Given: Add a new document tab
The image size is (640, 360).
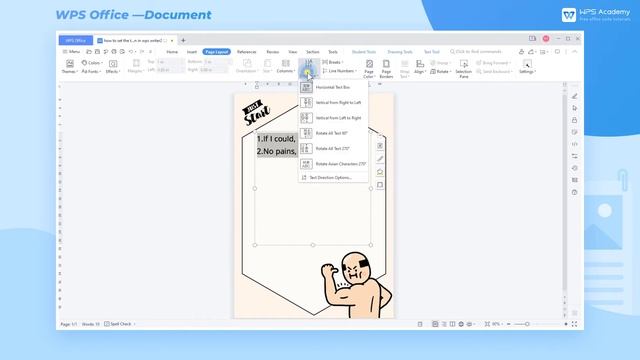Looking at the screenshot, I should coord(183,40).
